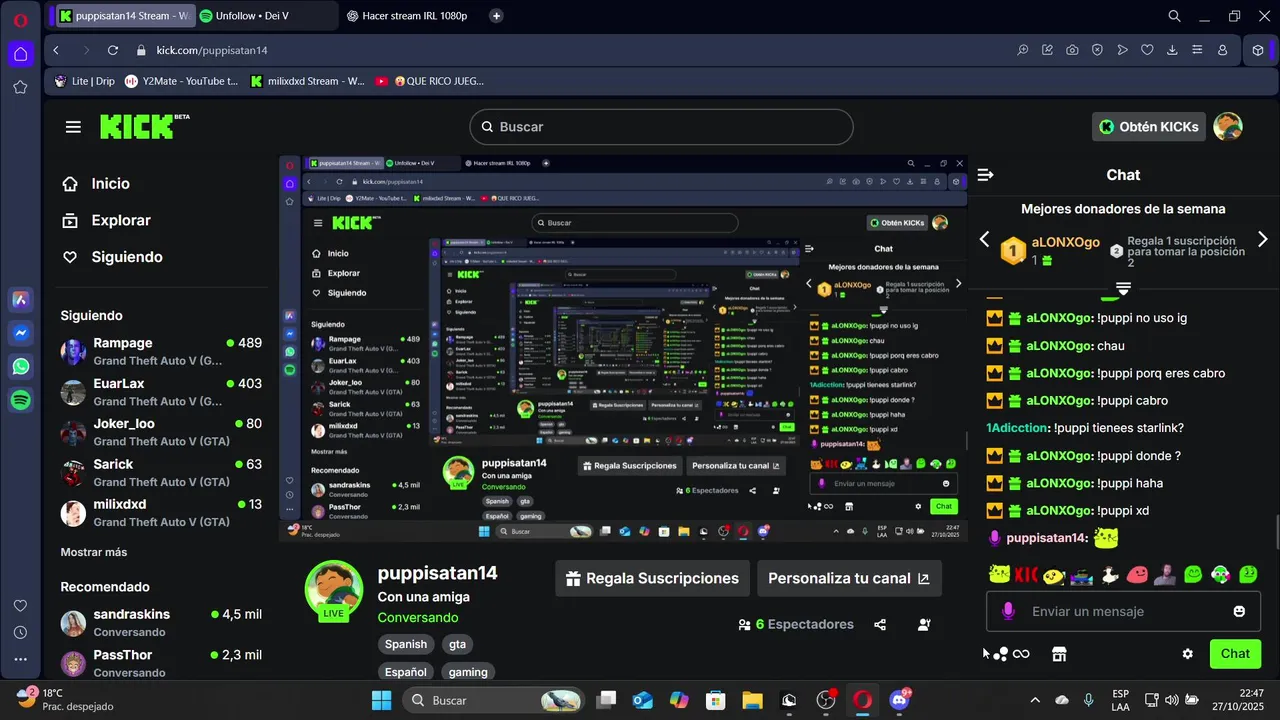Click Personaliza tu canal button
Image resolution: width=1280 pixels, height=720 pixels.
click(849, 579)
